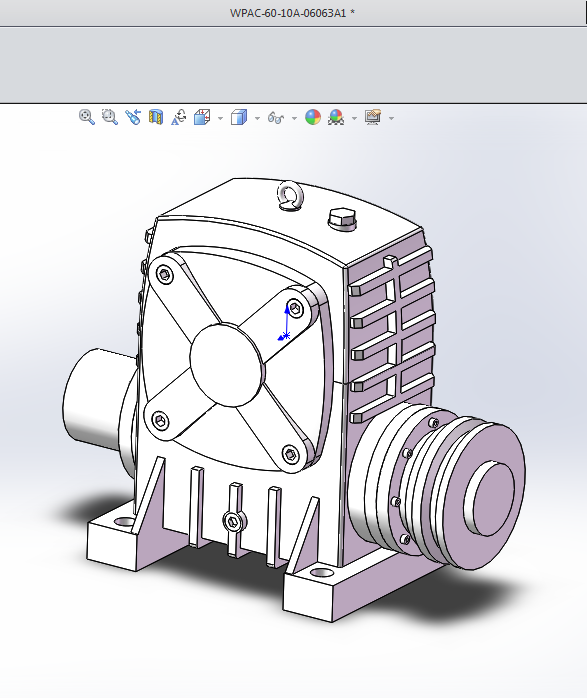
Task: Select the cylindrical shaft on the left side
Action: click(96, 398)
